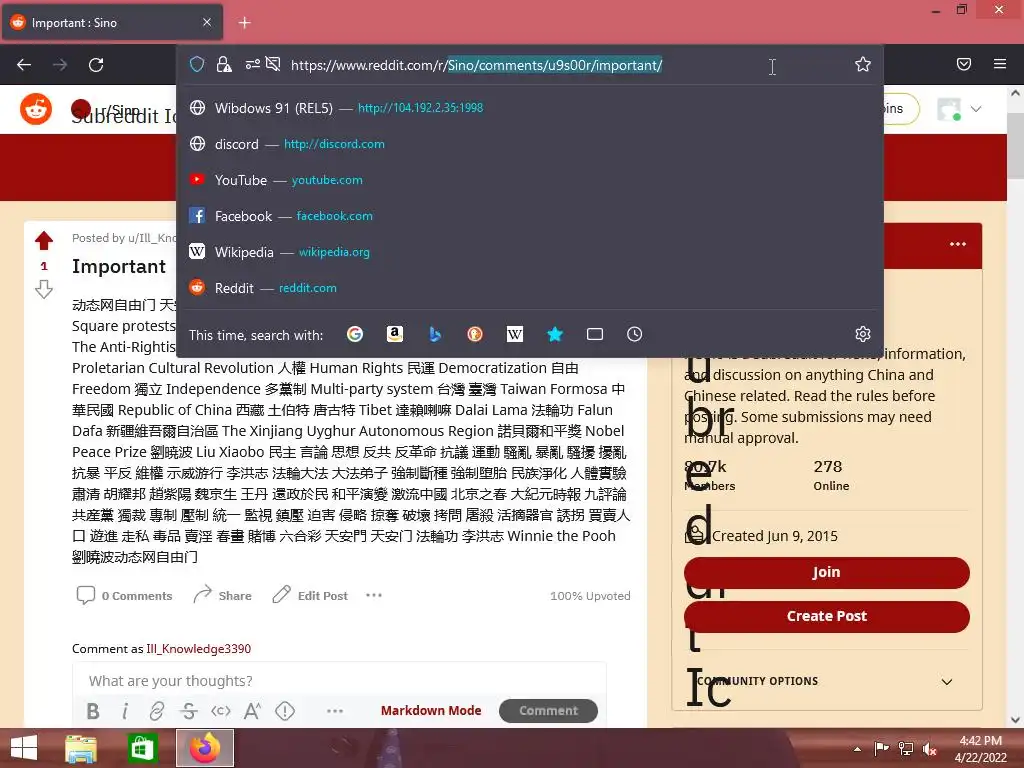Open the Ill_Knowledge3390 profile link
The width and height of the screenshot is (1024, 768).
199,648
